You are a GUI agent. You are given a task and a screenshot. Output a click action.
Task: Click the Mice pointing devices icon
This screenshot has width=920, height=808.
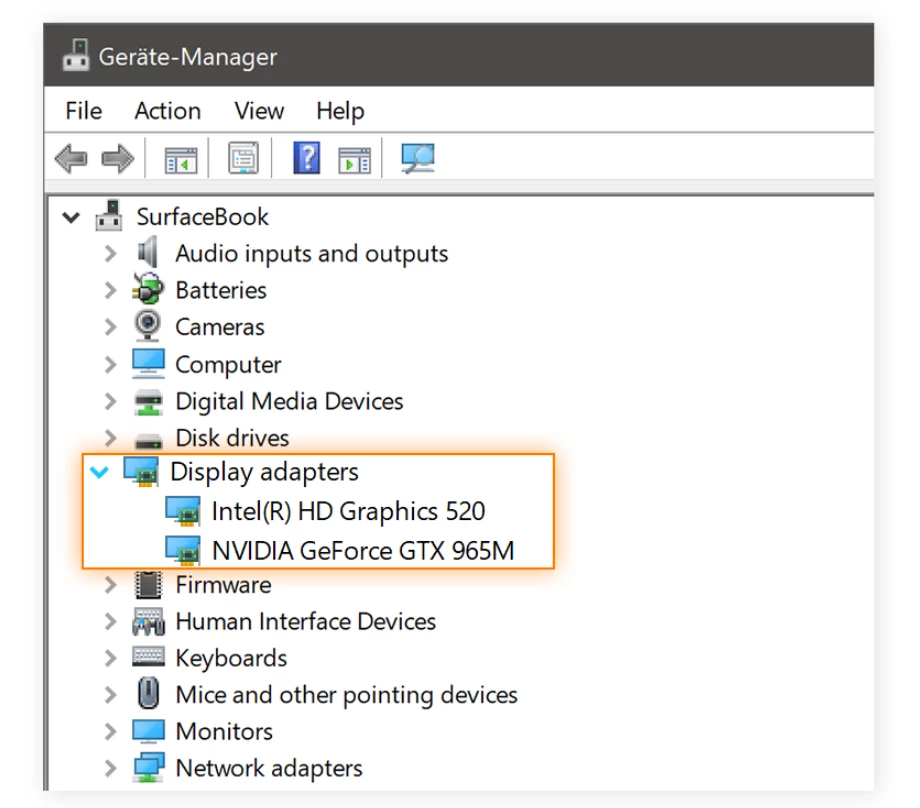point(148,693)
